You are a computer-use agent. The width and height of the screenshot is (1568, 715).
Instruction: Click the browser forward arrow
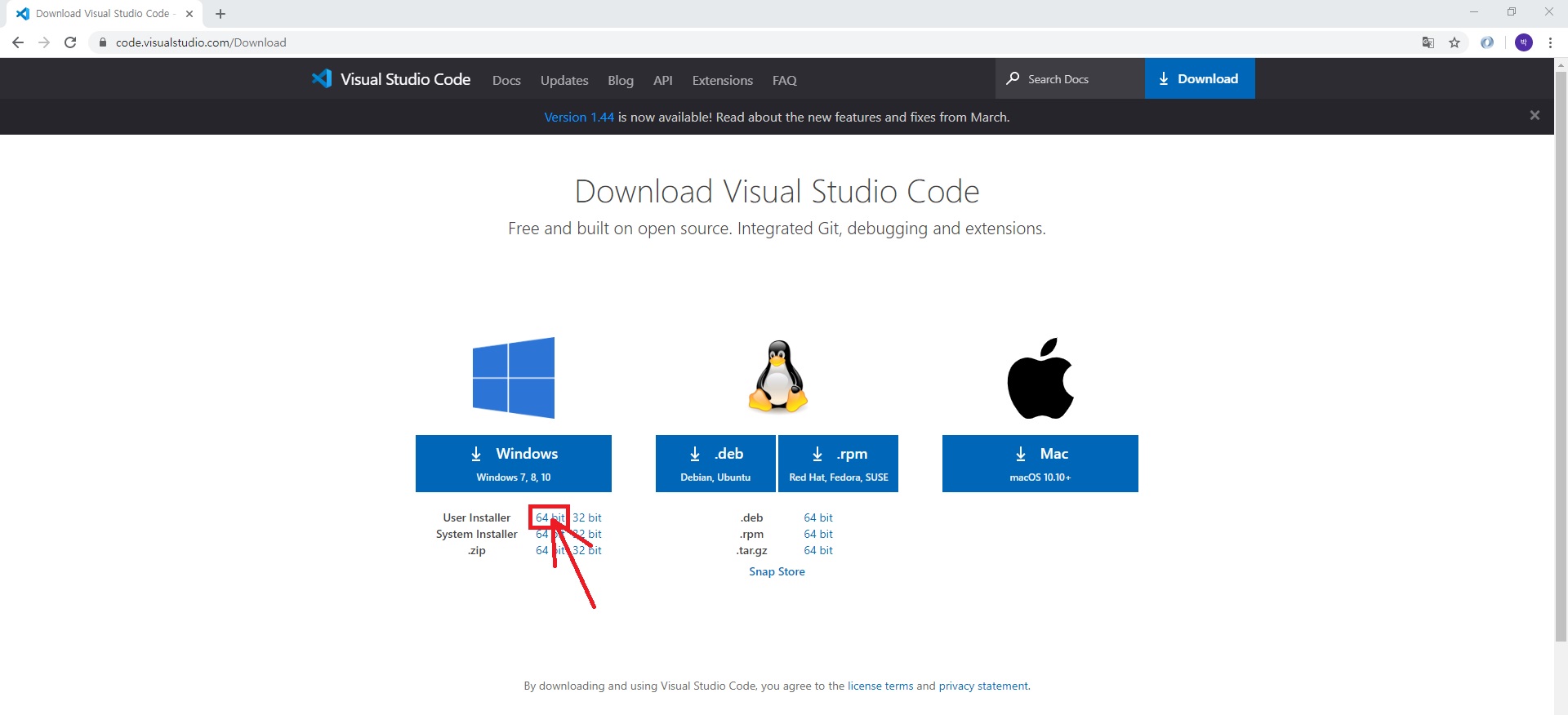(x=44, y=42)
